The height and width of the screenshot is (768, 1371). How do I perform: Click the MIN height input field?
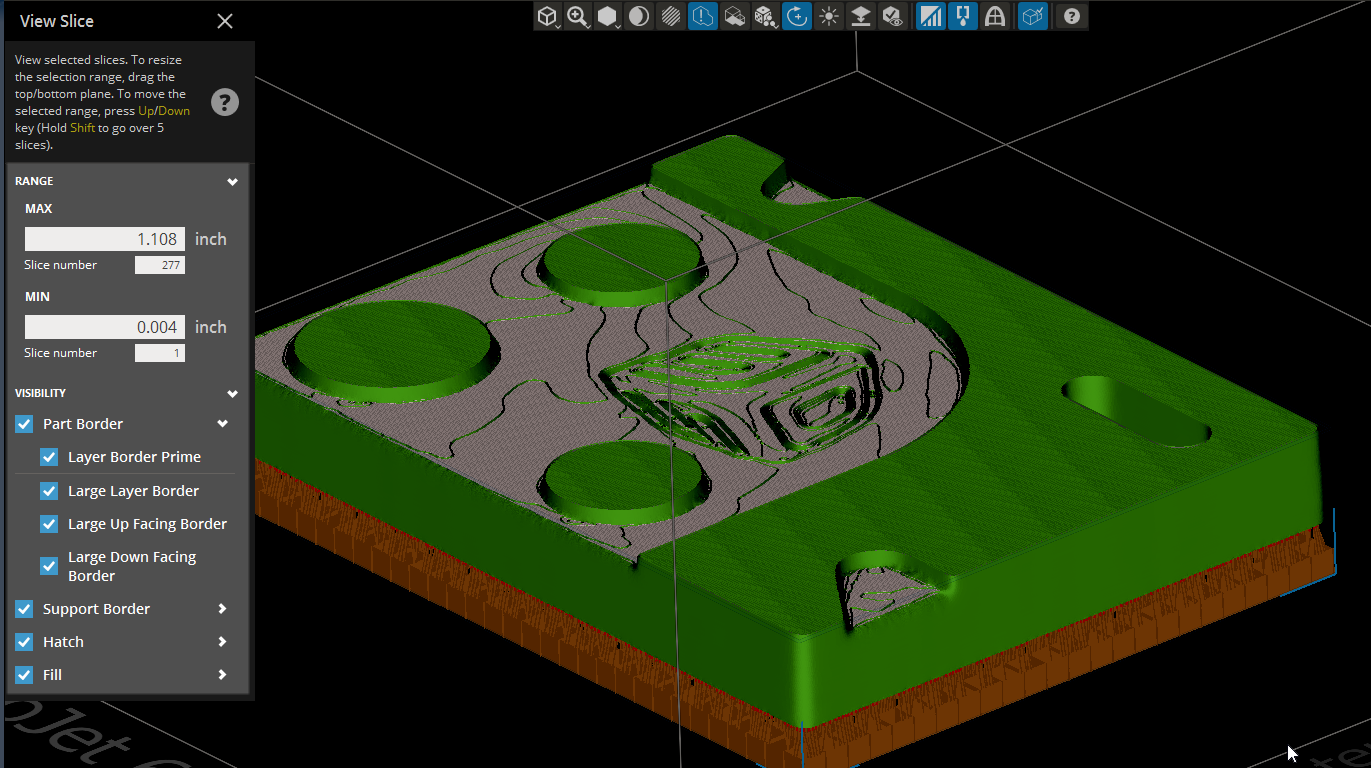[105, 327]
